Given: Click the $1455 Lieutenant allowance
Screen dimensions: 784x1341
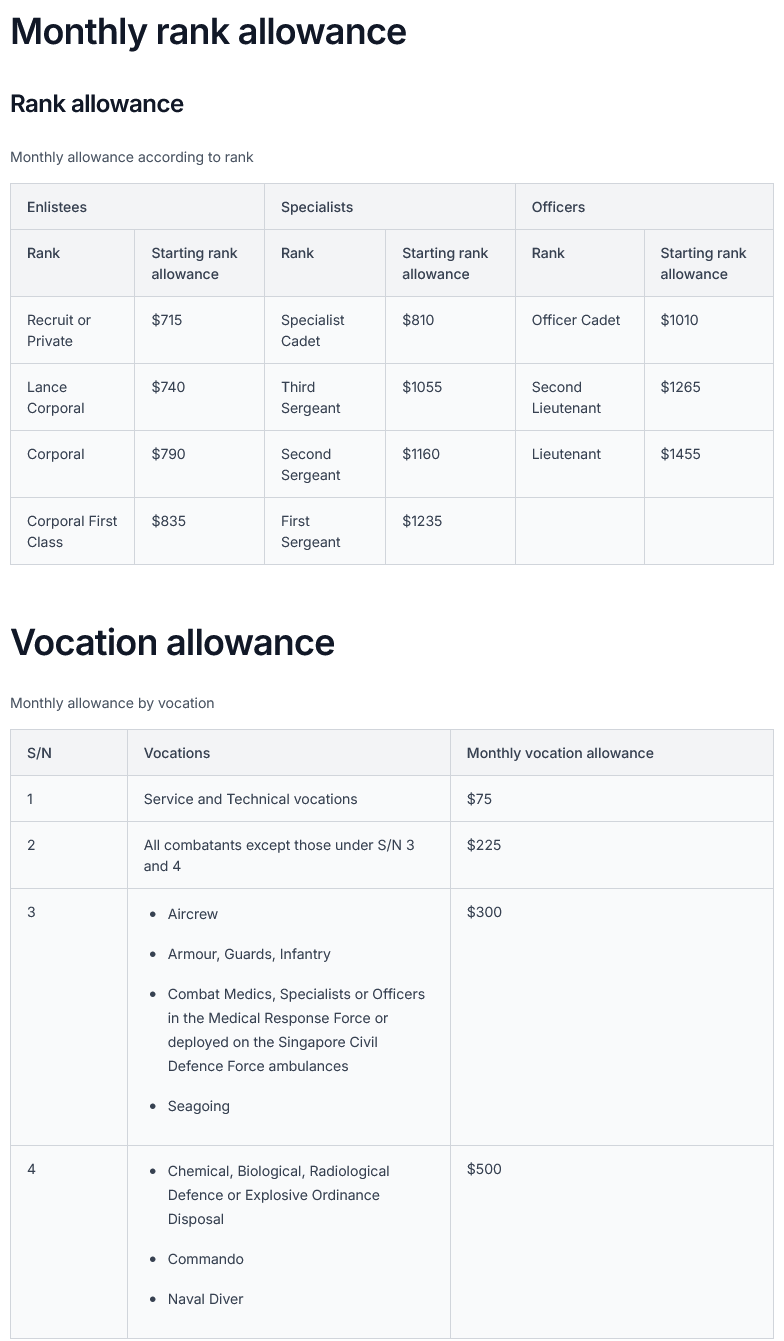Looking at the screenshot, I should point(680,454).
